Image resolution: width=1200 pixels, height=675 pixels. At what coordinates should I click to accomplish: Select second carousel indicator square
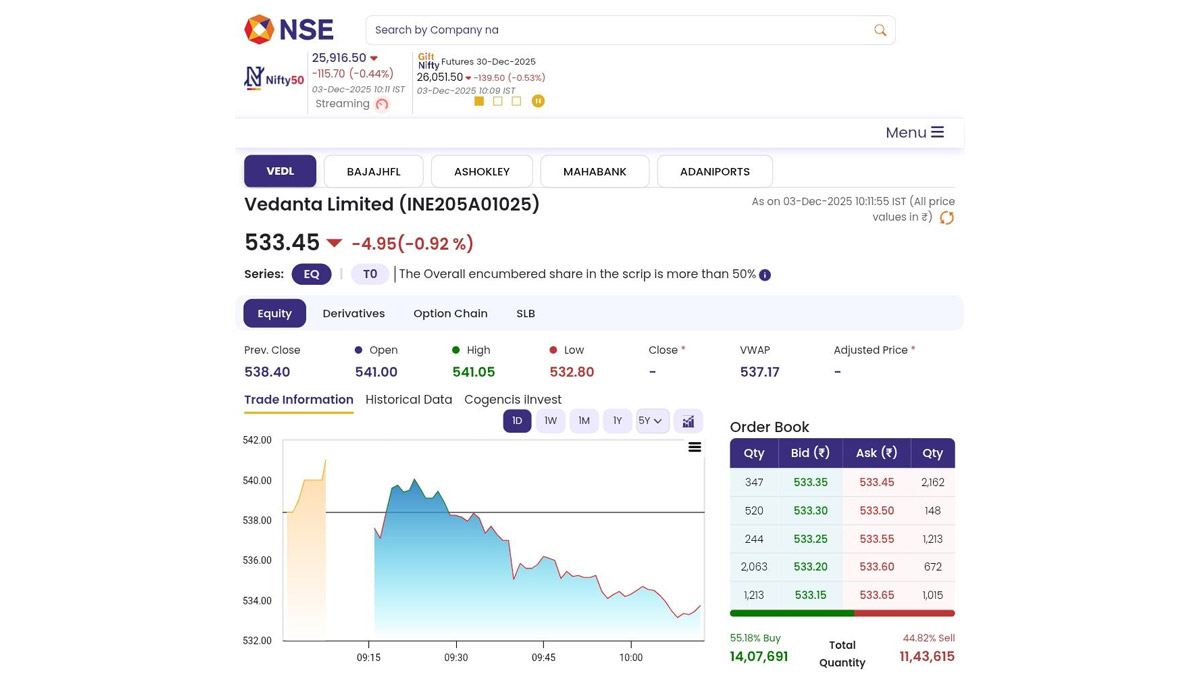[x=498, y=101]
